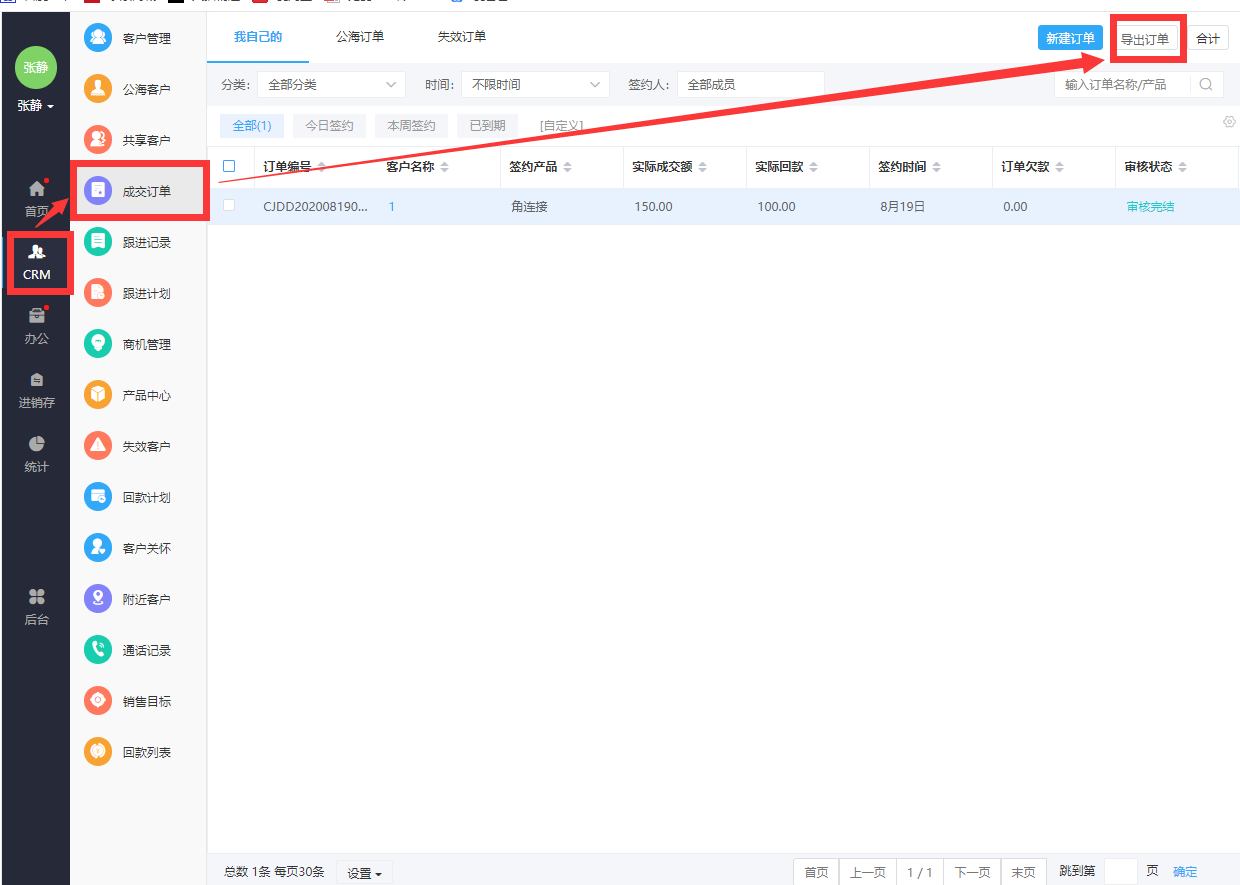The width and height of the screenshot is (1240, 885).
Task: Click order search input field
Action: click(1123, 85)
